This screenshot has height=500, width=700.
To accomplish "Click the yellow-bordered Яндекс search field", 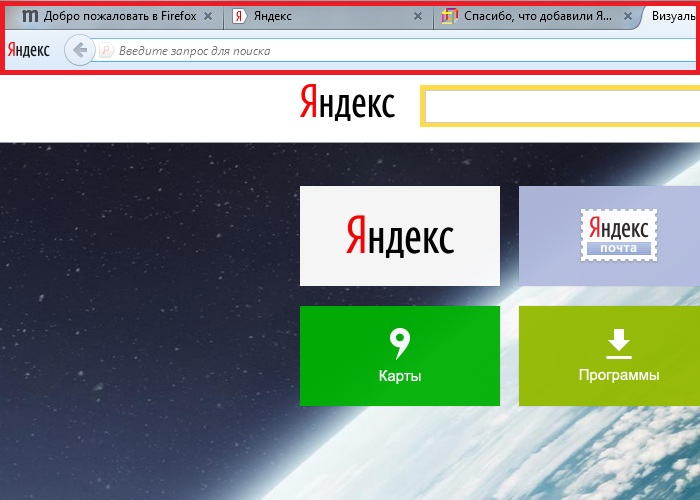I will point(560,106).
